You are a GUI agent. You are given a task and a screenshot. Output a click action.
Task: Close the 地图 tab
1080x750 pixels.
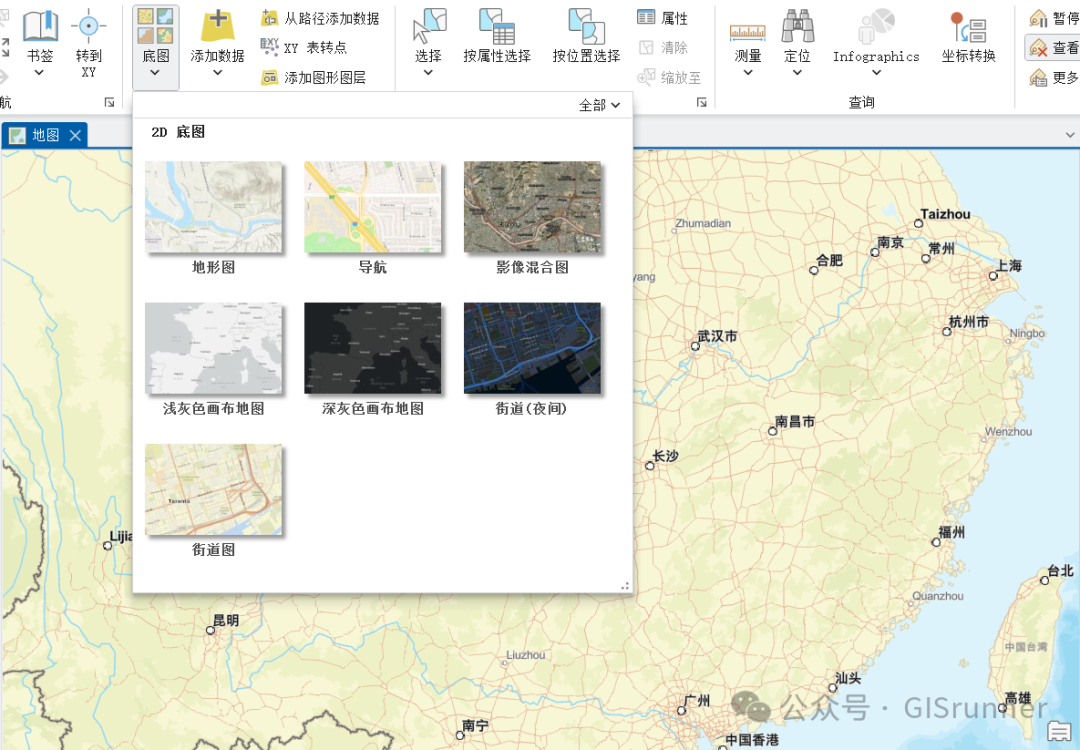(75, 136)
